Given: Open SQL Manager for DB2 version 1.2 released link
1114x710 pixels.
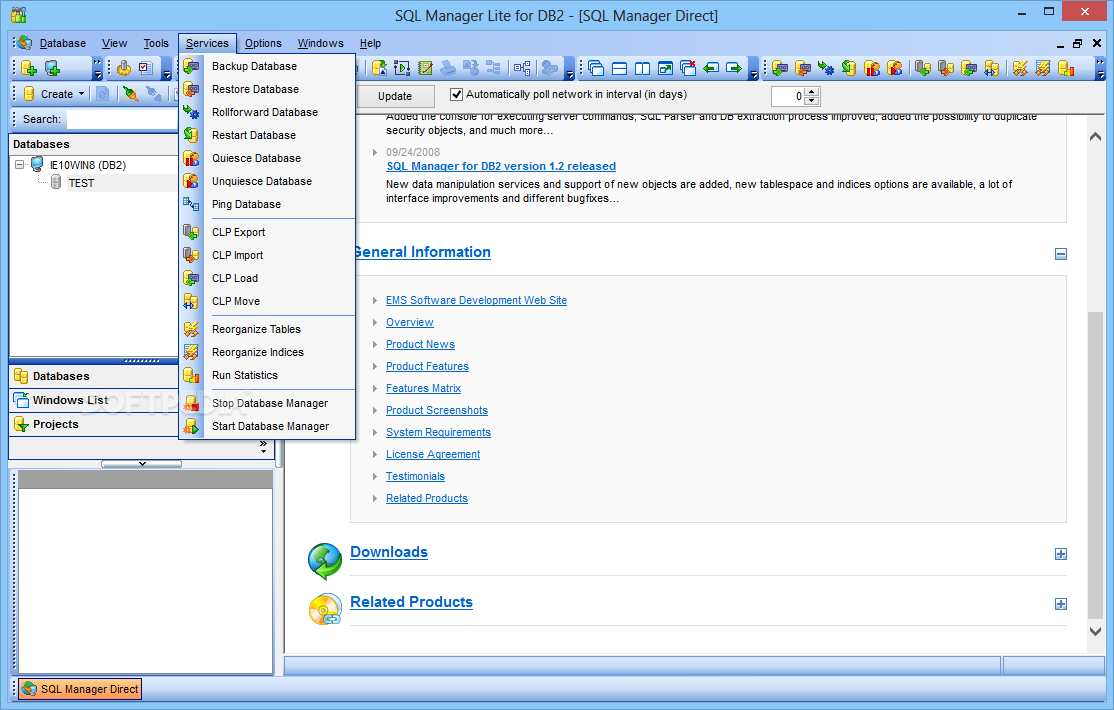Looking at the screenshot, I should [501, 166].
